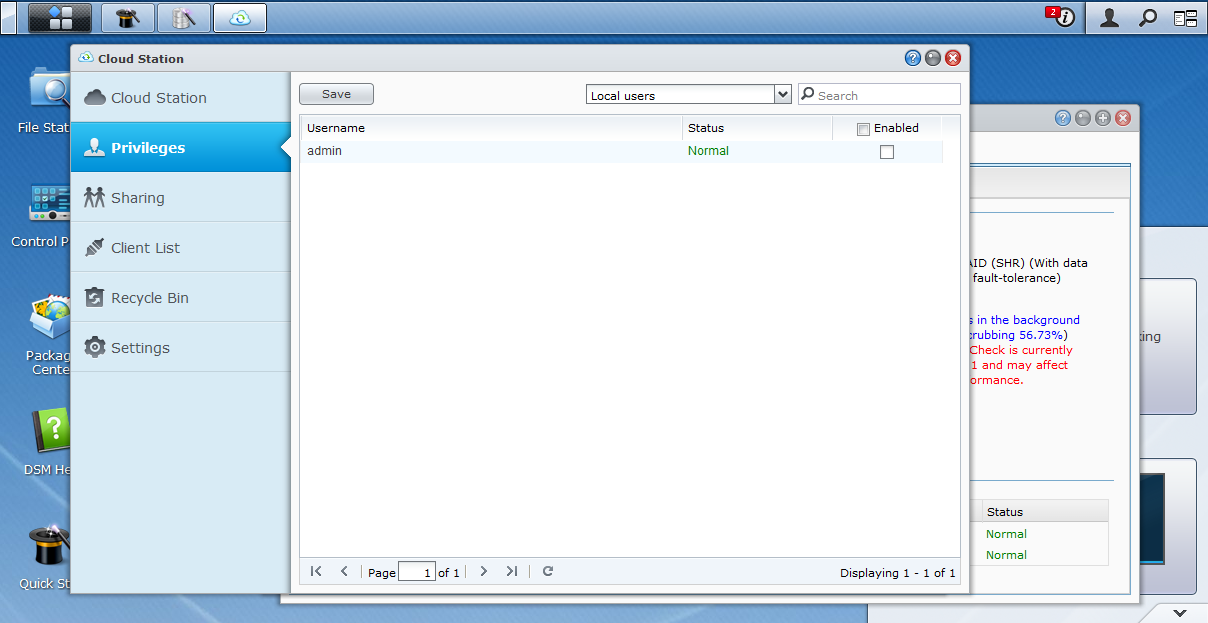Screen dimensions: 1208x623
Task: Toggle the Enabled header checkbox for all users
Action: click(864, 129)
